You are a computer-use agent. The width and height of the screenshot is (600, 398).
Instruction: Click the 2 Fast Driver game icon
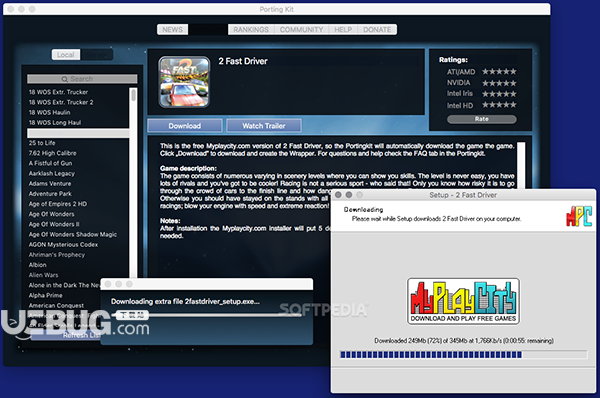(184, 82)
